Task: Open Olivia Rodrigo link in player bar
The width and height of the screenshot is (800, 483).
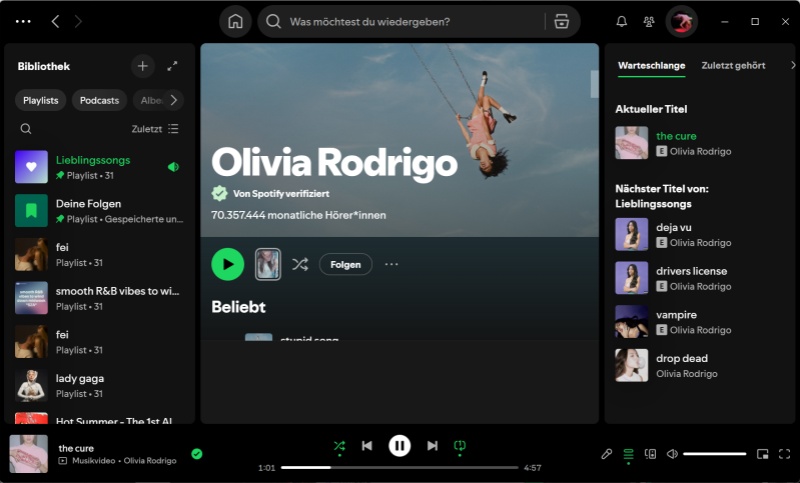Action: 150,461
